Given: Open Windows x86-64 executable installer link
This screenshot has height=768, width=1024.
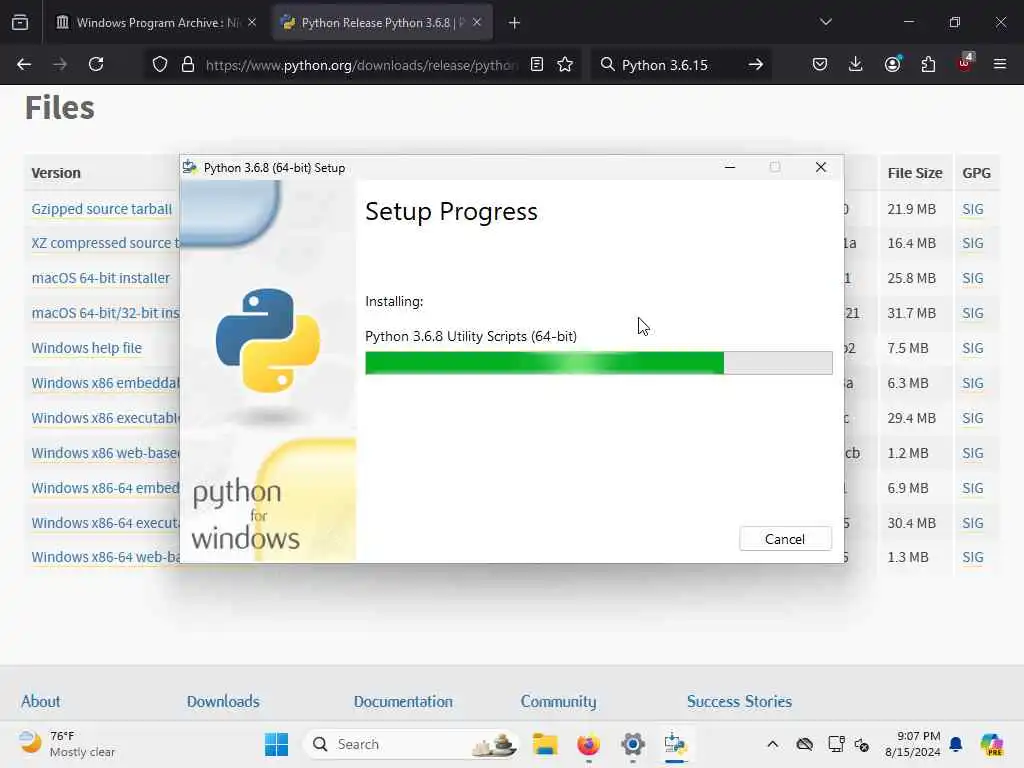Looking at the screenshot, I should (105, 523).
